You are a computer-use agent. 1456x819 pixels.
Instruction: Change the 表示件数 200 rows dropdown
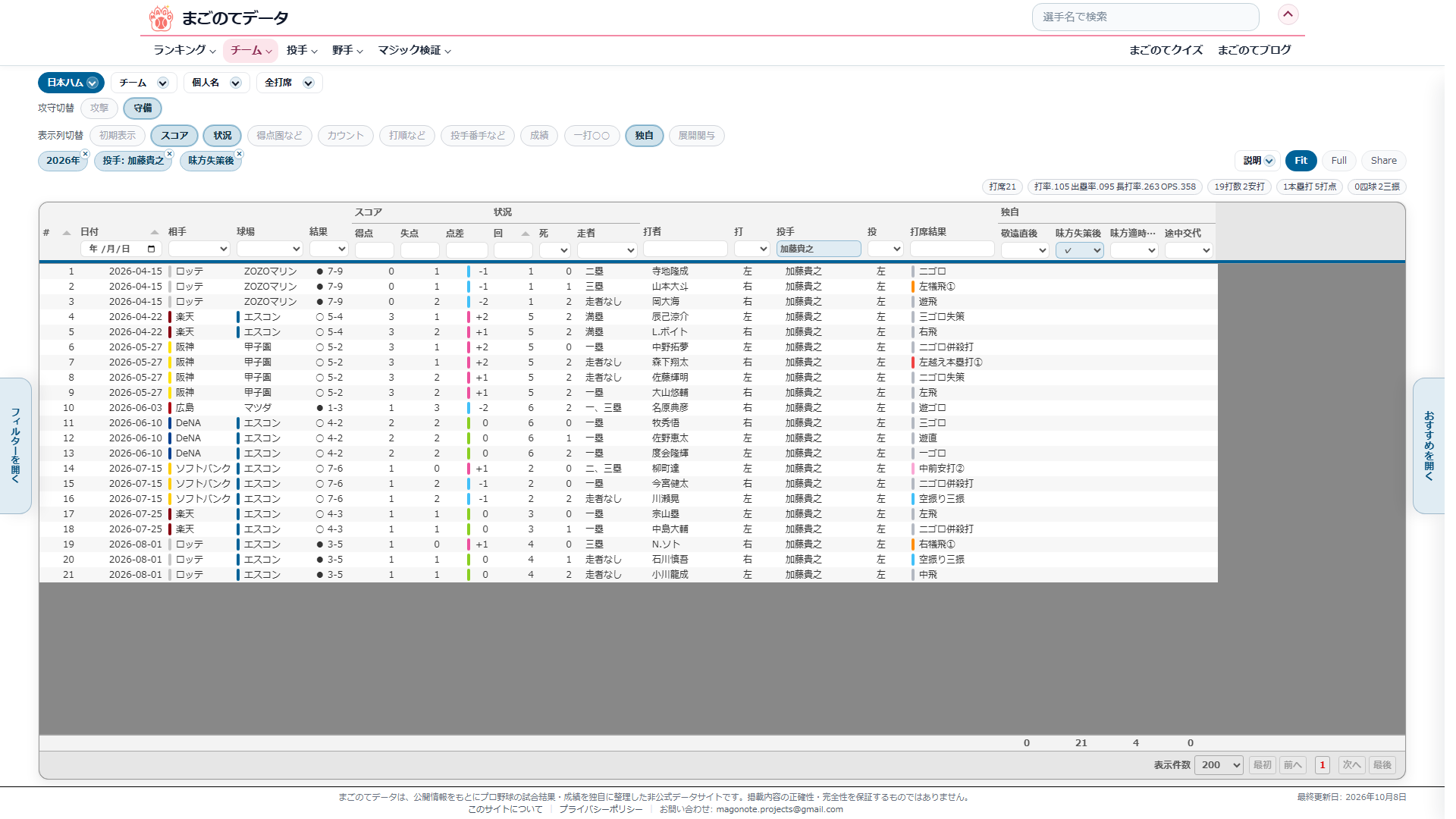pos(1219,765)
